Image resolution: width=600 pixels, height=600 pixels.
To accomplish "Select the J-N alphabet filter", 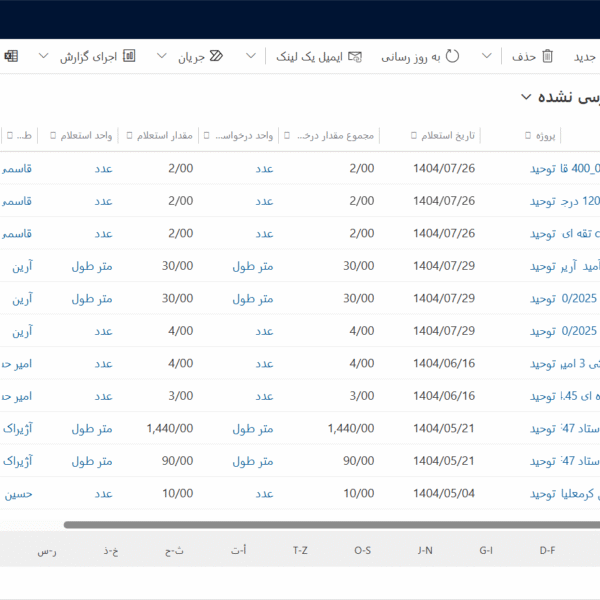I will (425, 550).
